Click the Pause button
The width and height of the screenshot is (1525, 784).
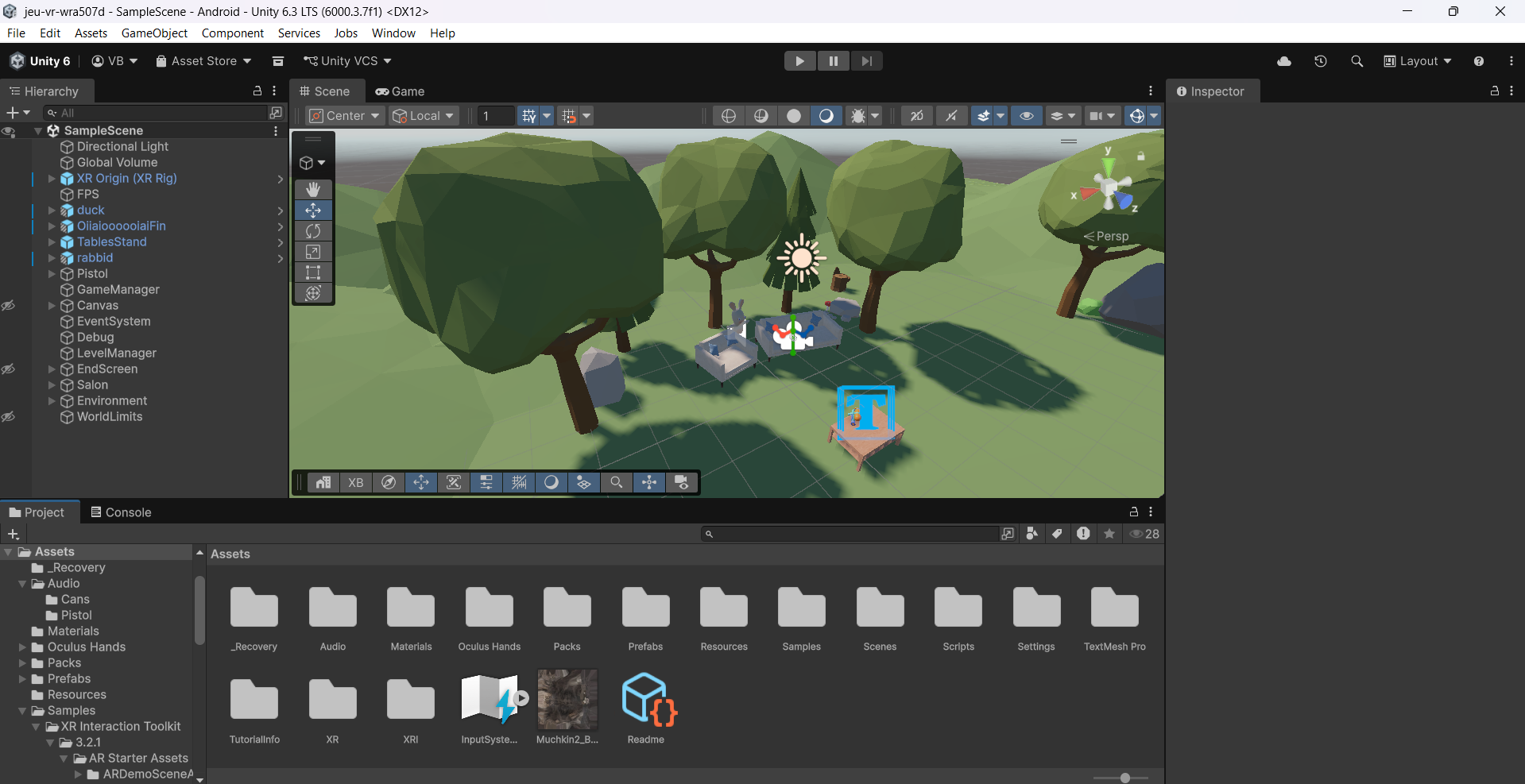833,61
